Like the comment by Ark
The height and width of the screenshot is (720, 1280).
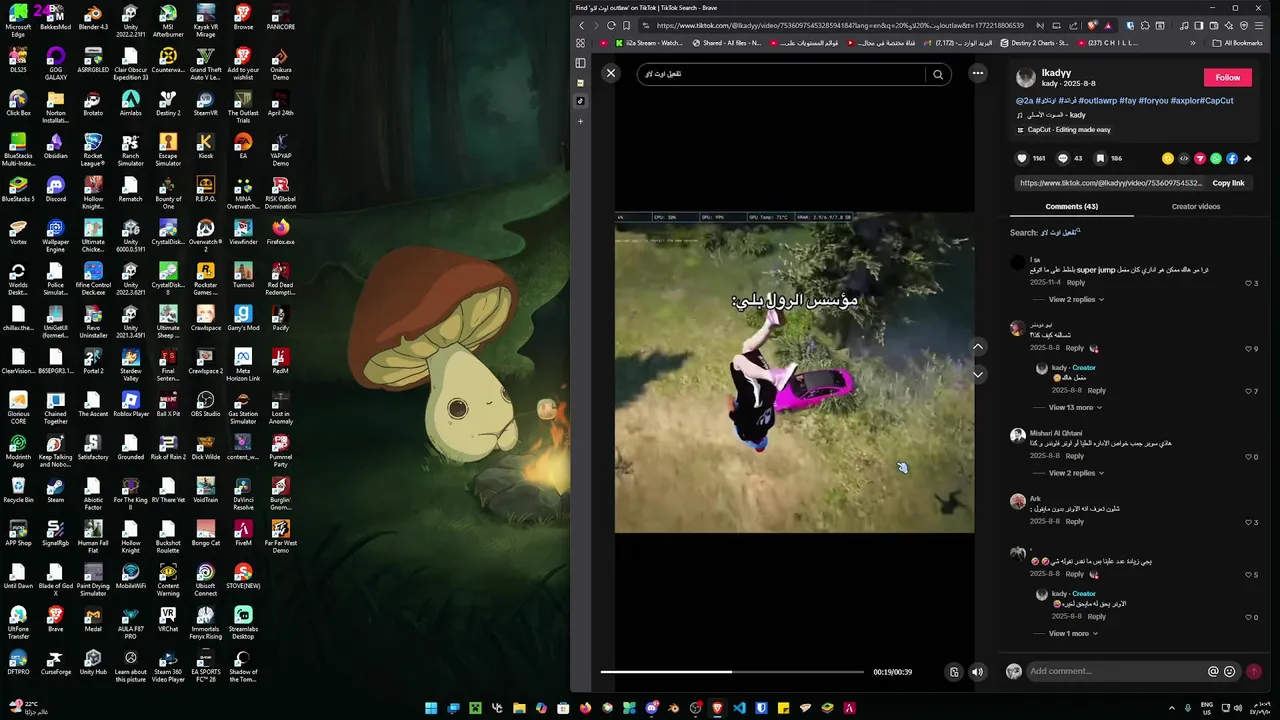click(1248, 522)
